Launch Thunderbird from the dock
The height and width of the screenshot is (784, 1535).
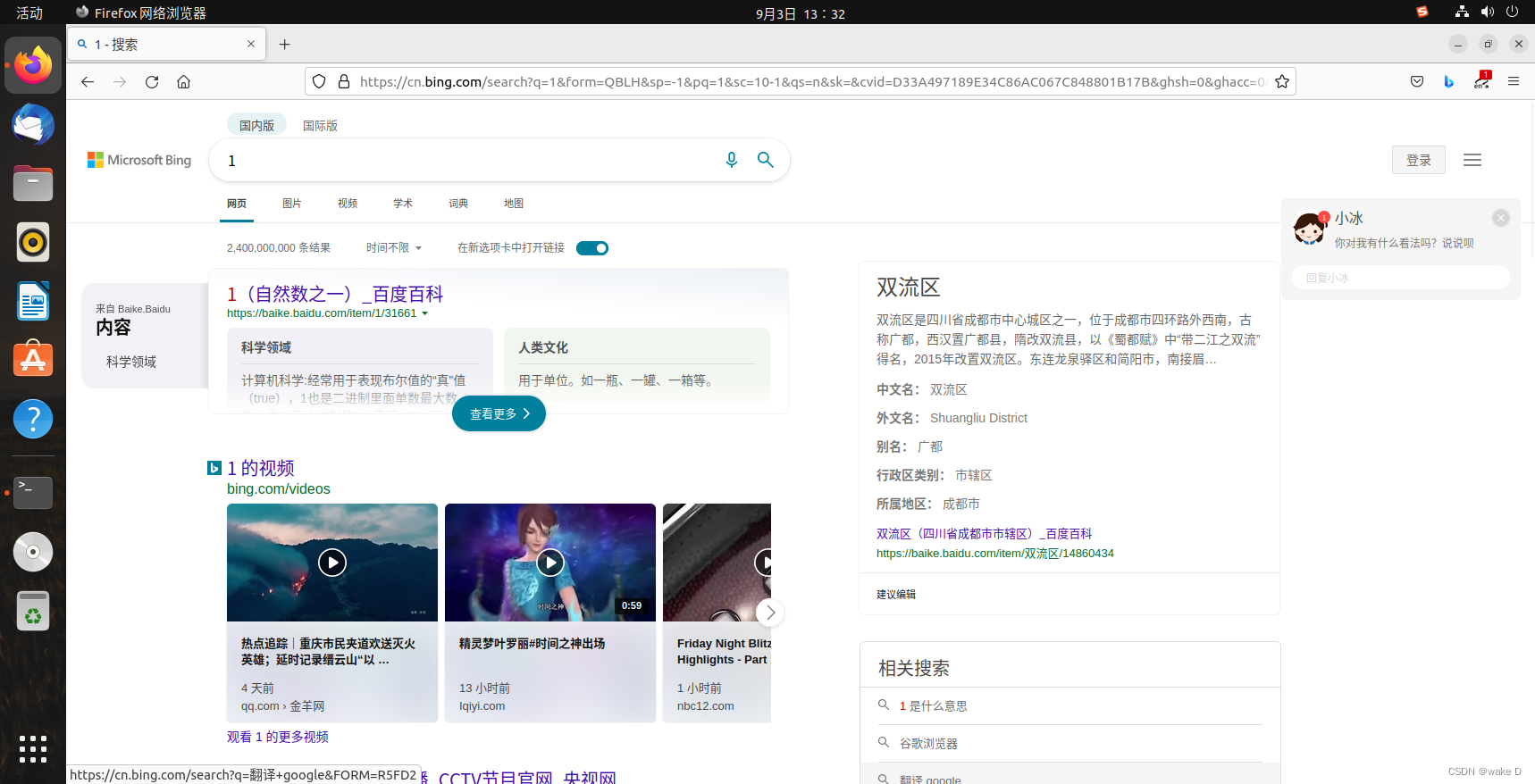click(x=33, y=124)
